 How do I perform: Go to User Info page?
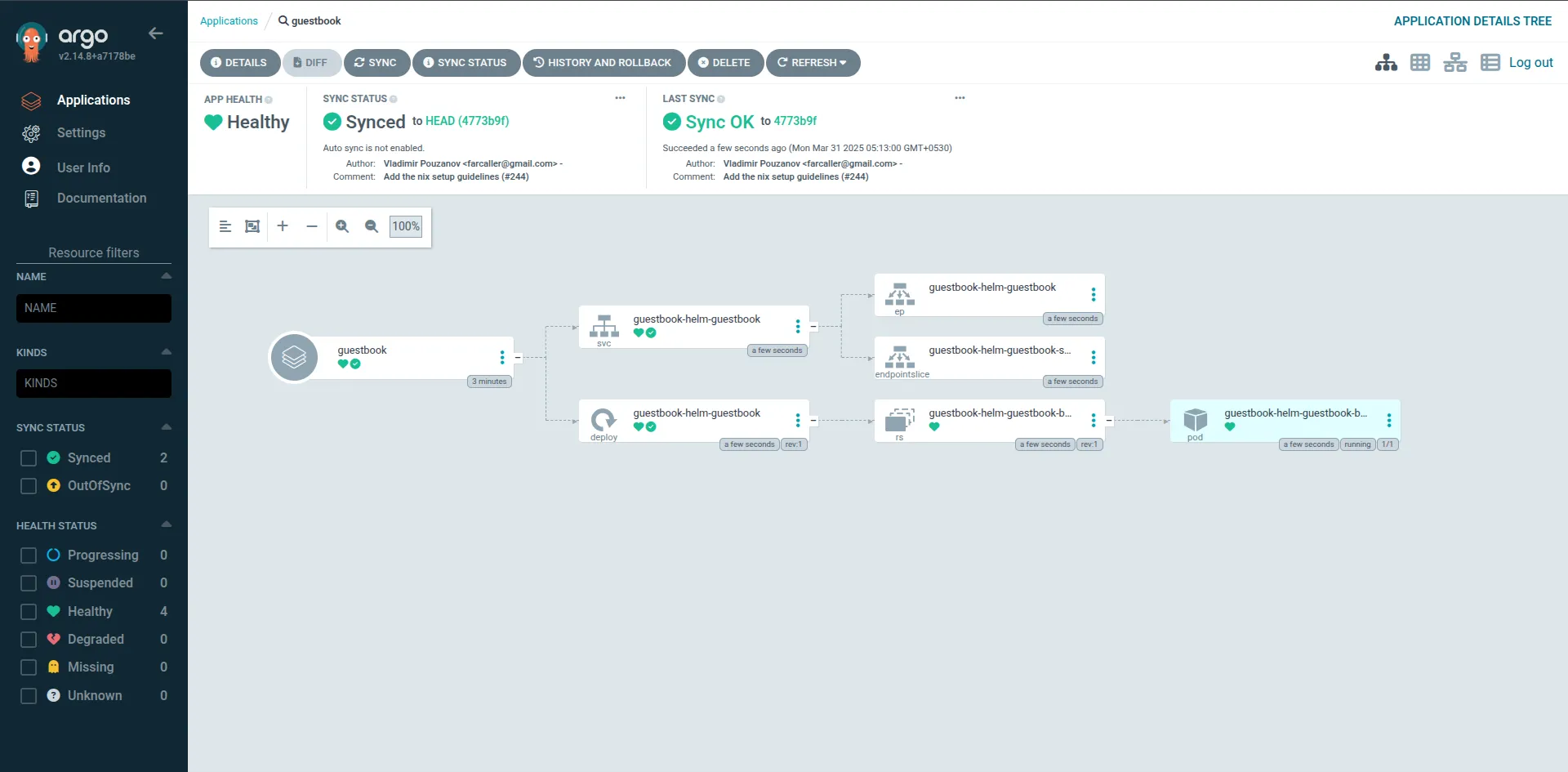83,167
